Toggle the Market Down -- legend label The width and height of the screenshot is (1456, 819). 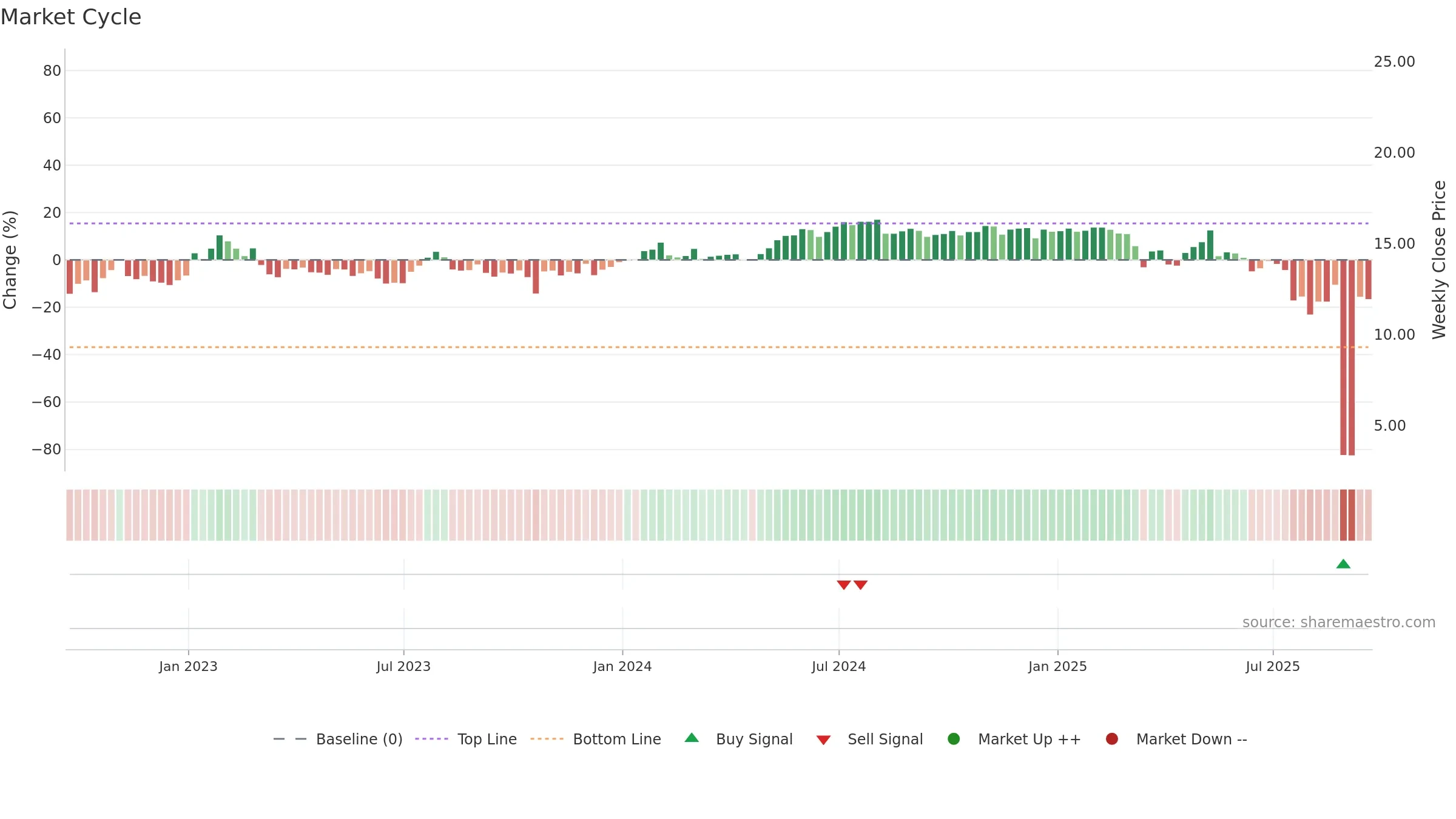point(1191,740)
